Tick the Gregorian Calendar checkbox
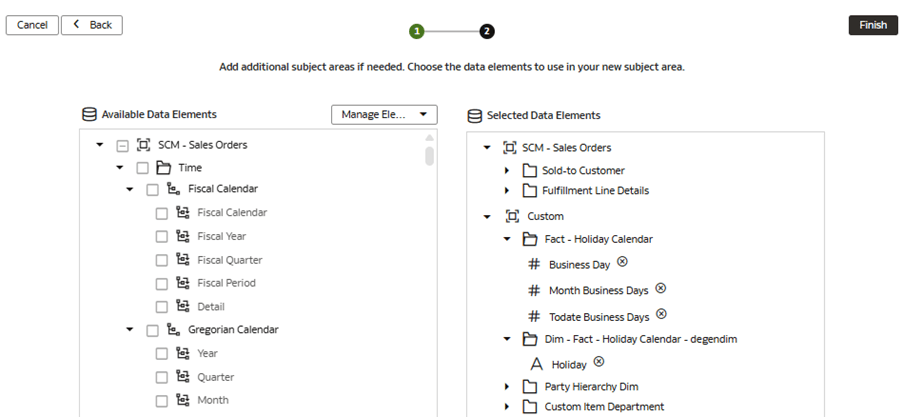 click(x=152, y=330)
